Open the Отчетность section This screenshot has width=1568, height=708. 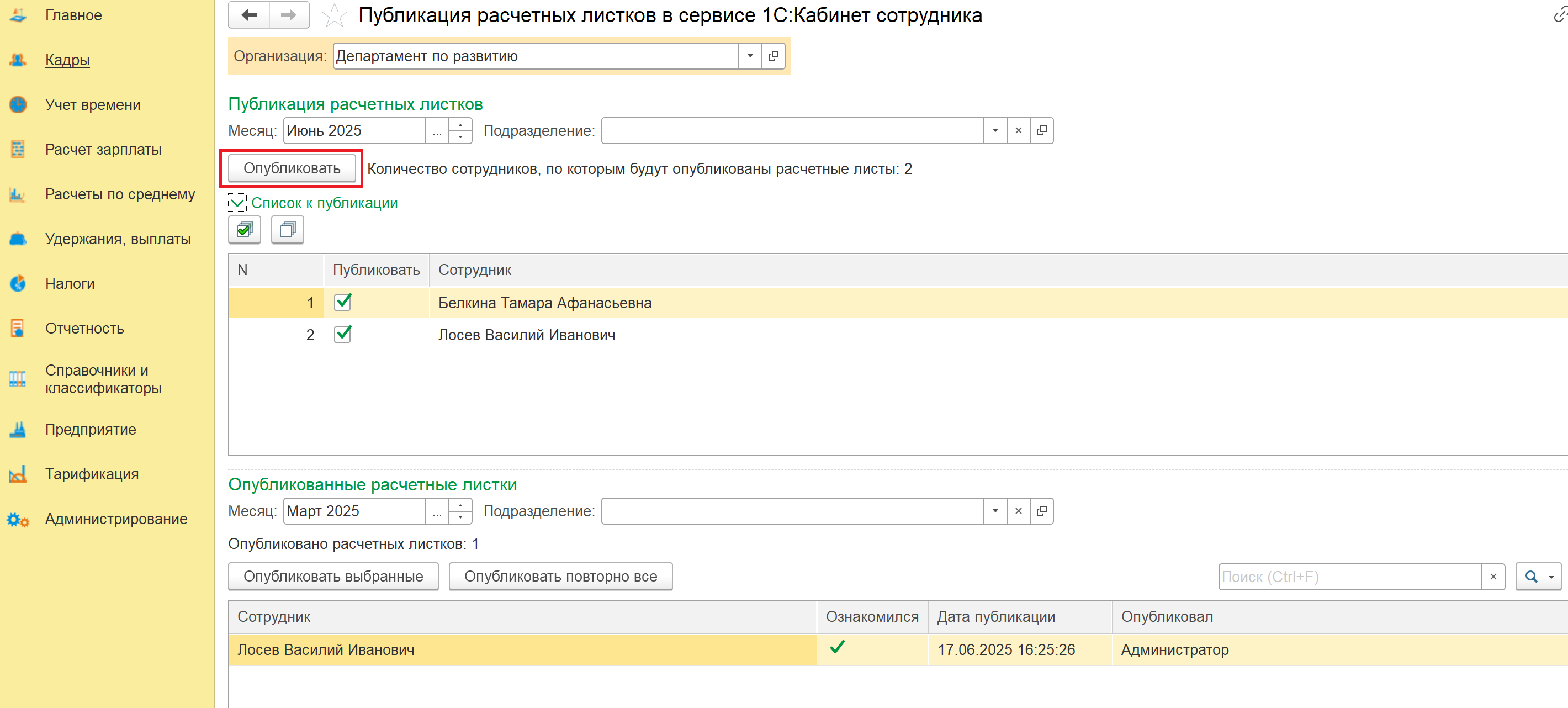(84, 329)
